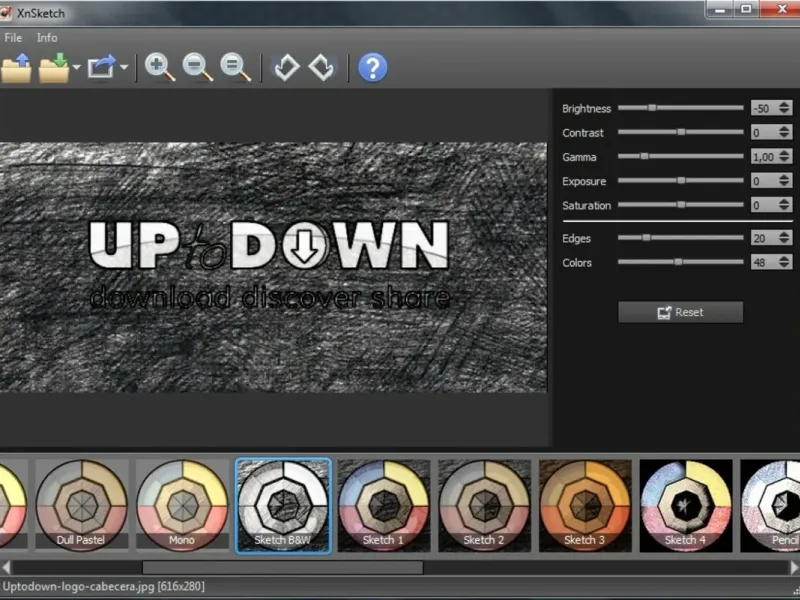Rotate the image right
Screen dimensions: 800x600
(322, 68)
